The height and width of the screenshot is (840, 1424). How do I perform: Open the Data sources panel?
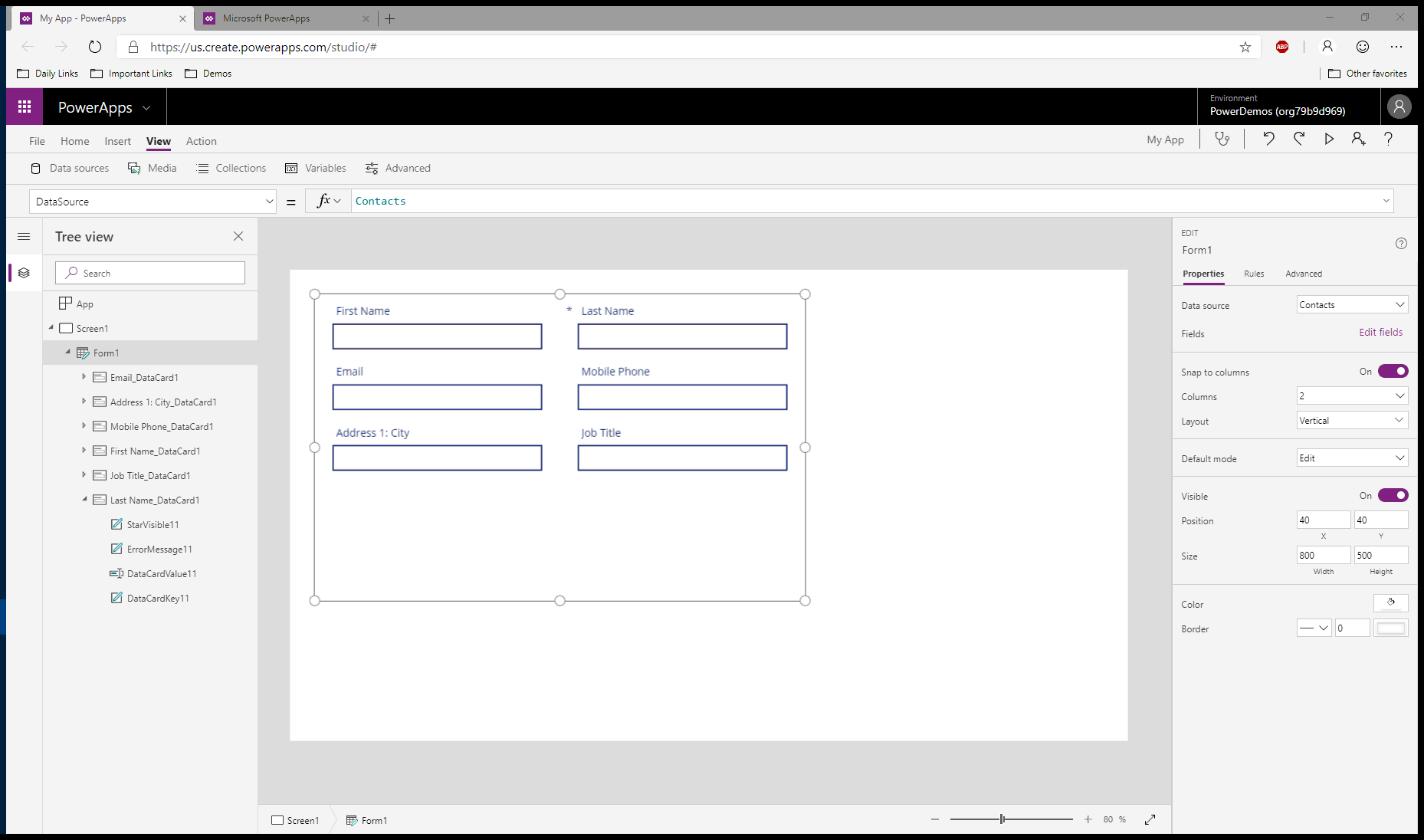[70, 168]
